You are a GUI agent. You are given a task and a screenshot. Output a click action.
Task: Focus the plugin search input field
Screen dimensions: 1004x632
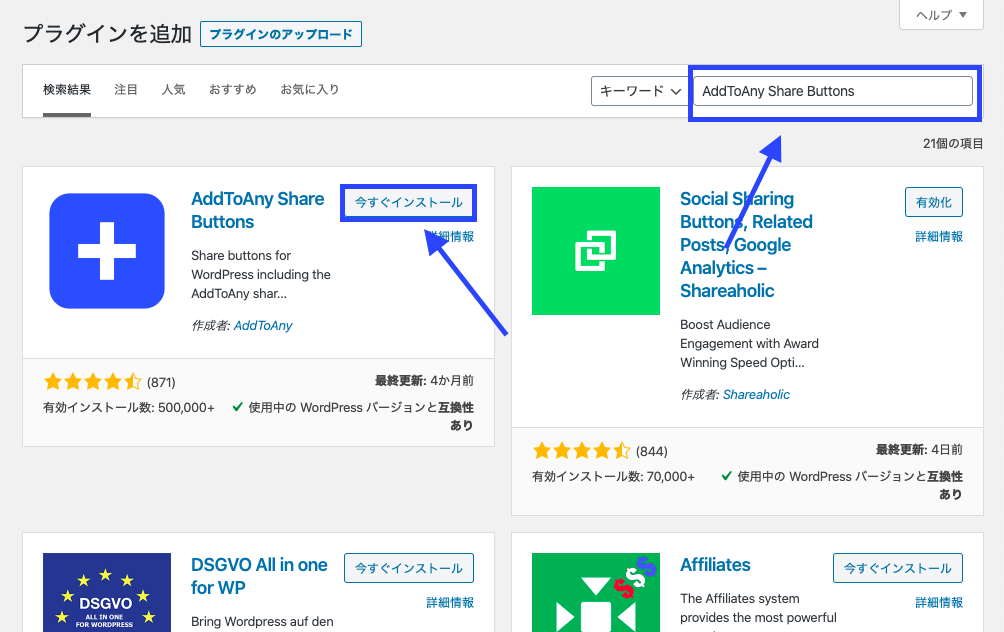833,91
